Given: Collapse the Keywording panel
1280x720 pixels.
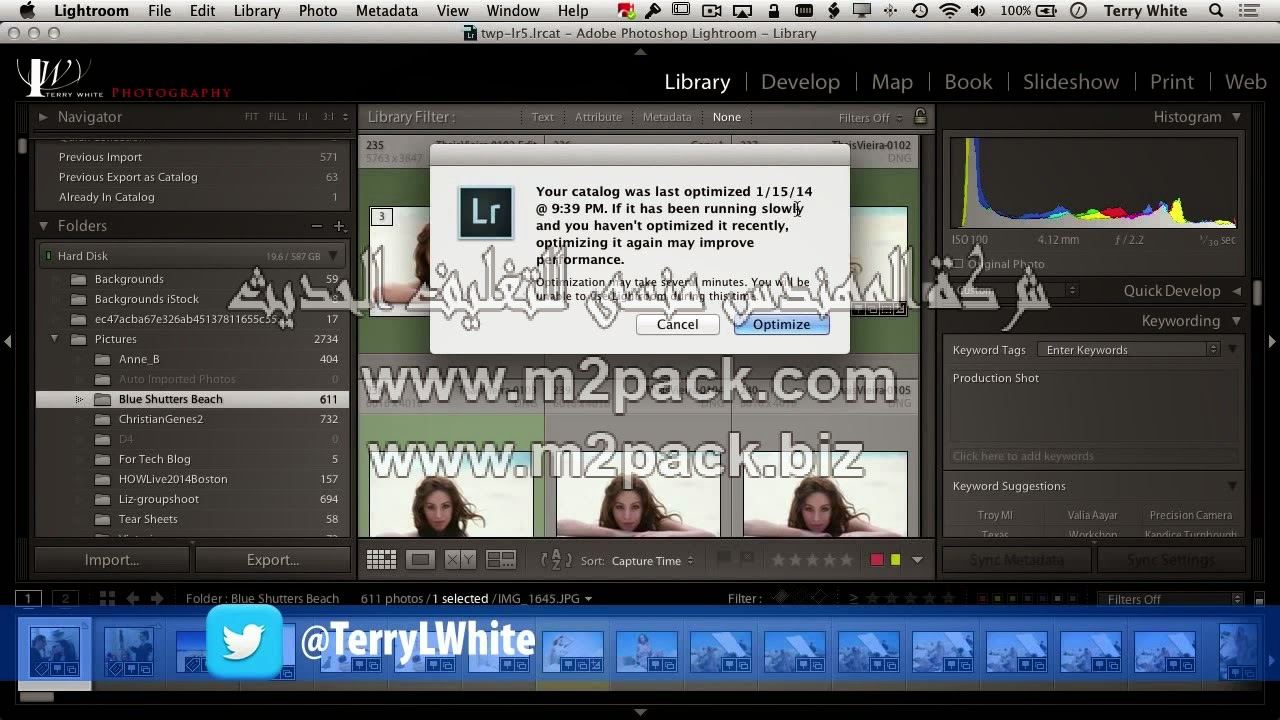Looking at the screenshot, I should pos(1237,321).
